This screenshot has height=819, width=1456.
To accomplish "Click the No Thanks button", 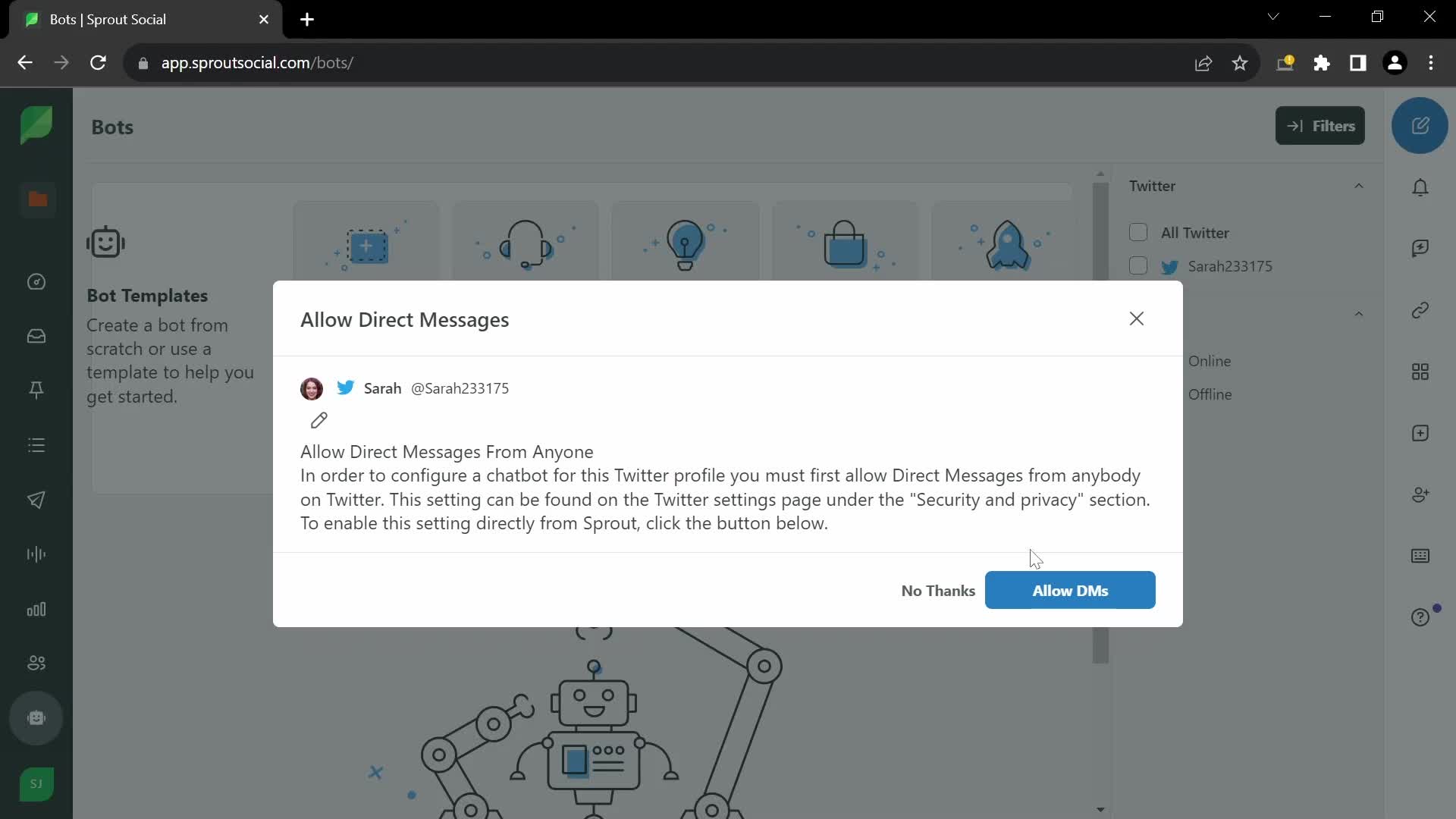I will click(938, 590).
